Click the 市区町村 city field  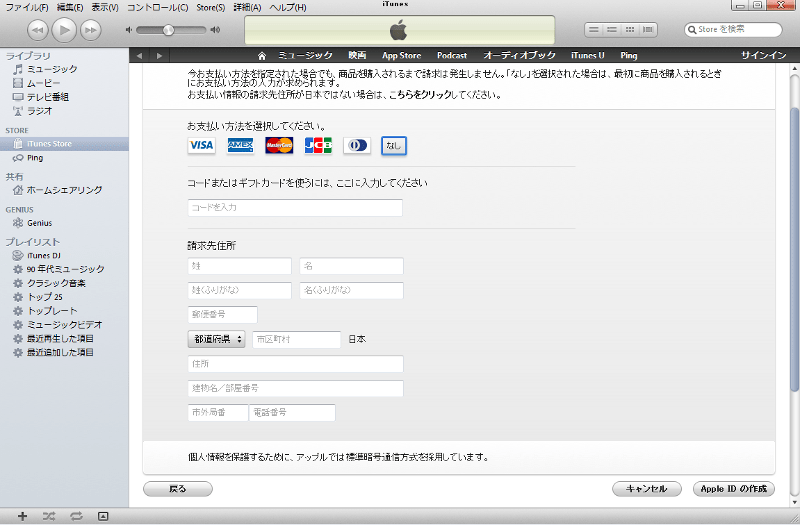click(x=296, y=339)
